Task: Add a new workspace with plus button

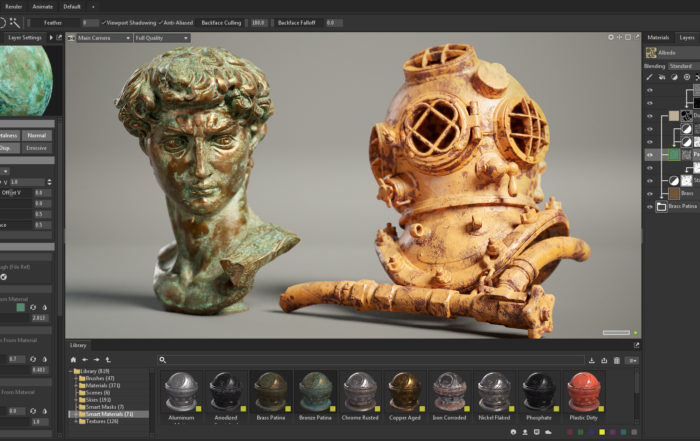Action: pyautogui.click(x=93, y=7)
